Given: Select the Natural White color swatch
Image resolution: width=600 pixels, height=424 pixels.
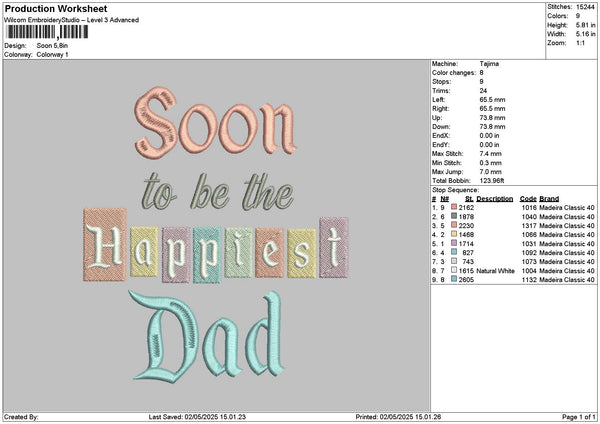Looking at the screenshot, I should tap(454, 271).
